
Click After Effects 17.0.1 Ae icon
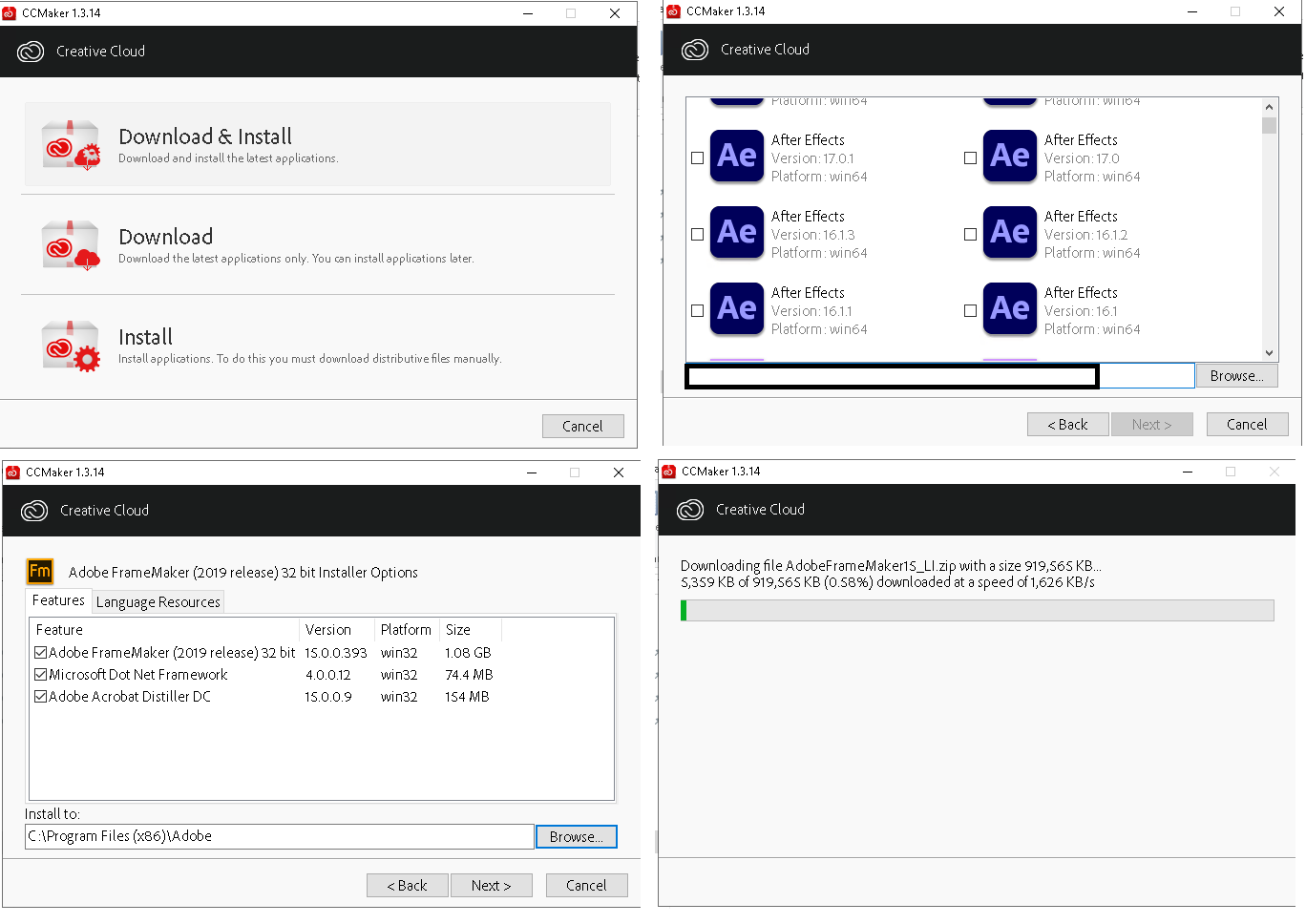[x=737, y=156]
